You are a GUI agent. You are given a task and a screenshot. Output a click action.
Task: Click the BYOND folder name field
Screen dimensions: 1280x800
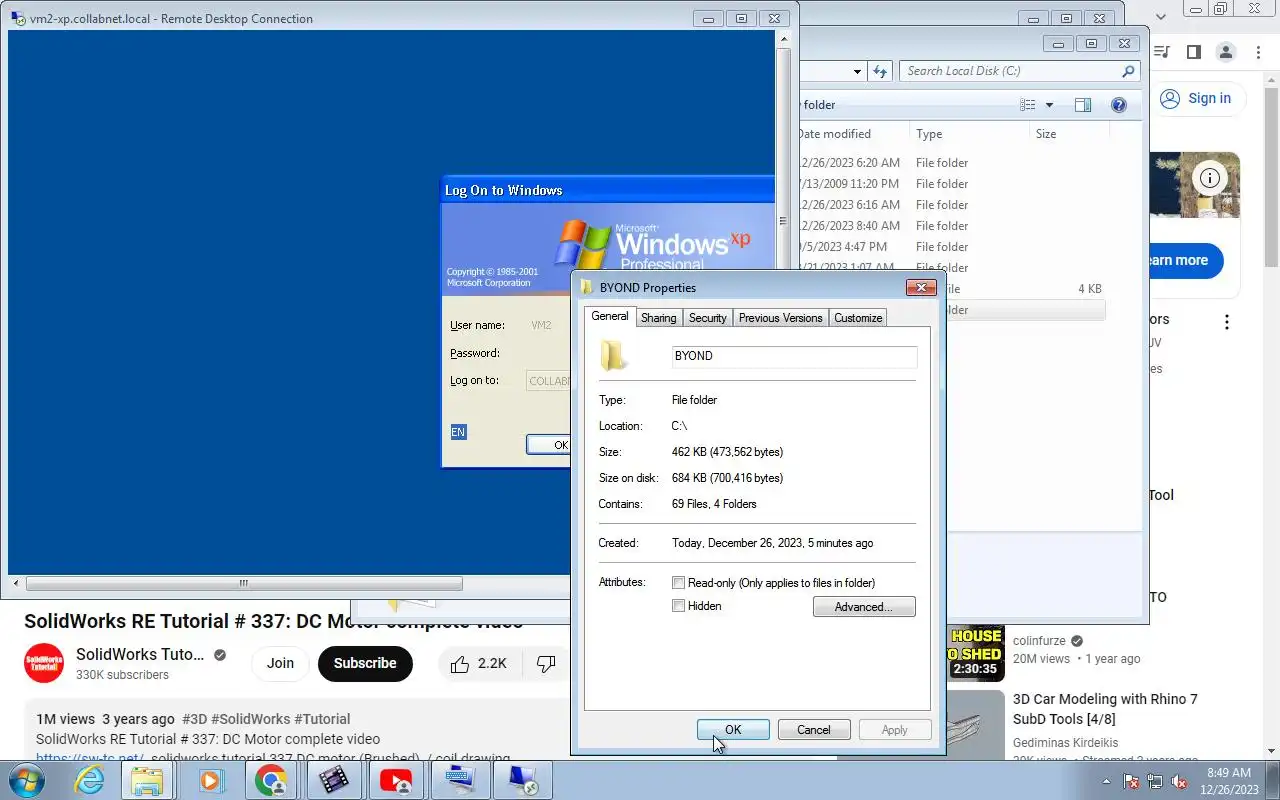tap(794, 357)
